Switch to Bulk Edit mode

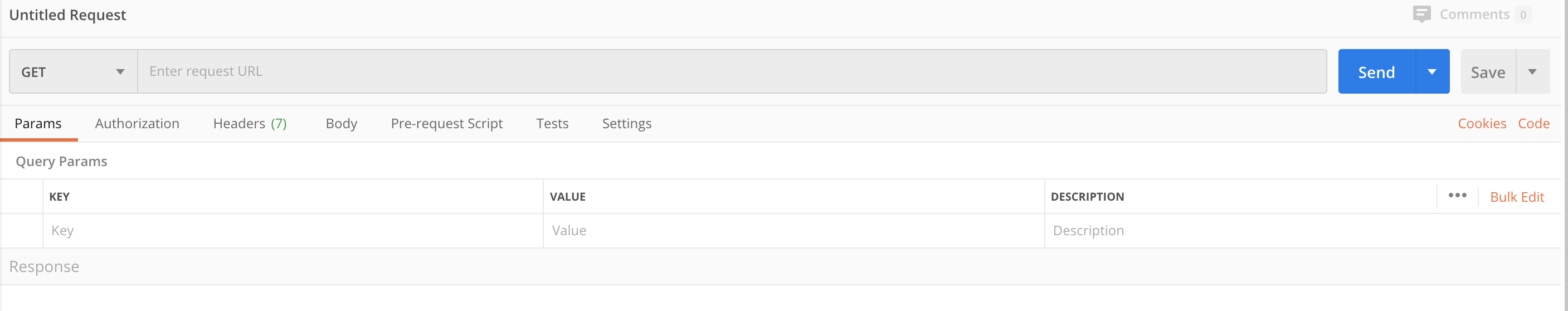(1517, 197)
